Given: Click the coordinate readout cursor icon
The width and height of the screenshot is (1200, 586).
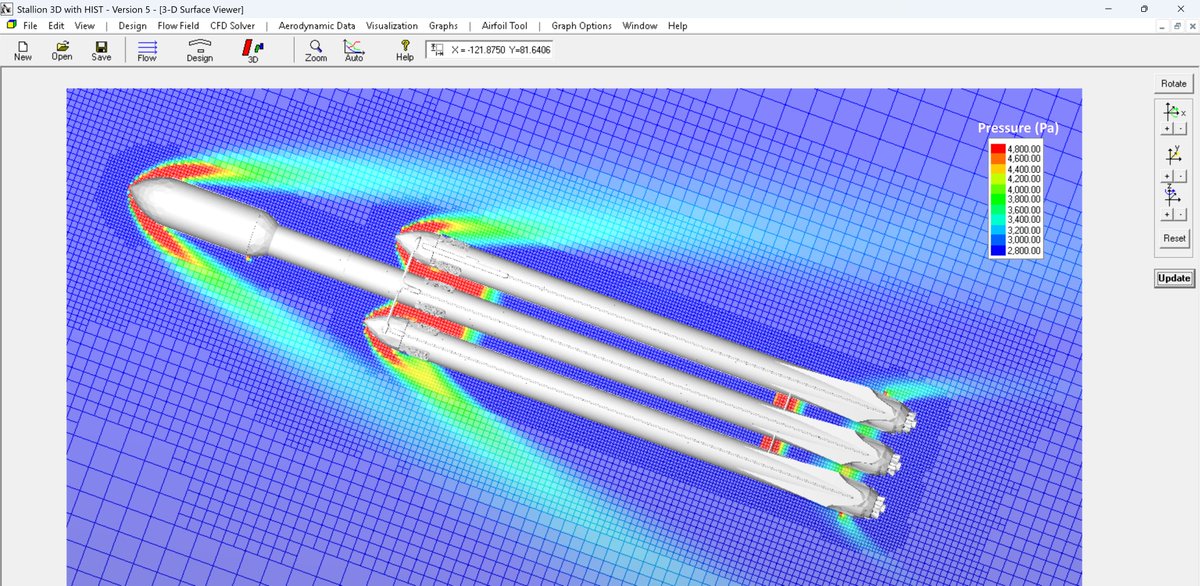Looking at the screenshot, I should [436, 49].
